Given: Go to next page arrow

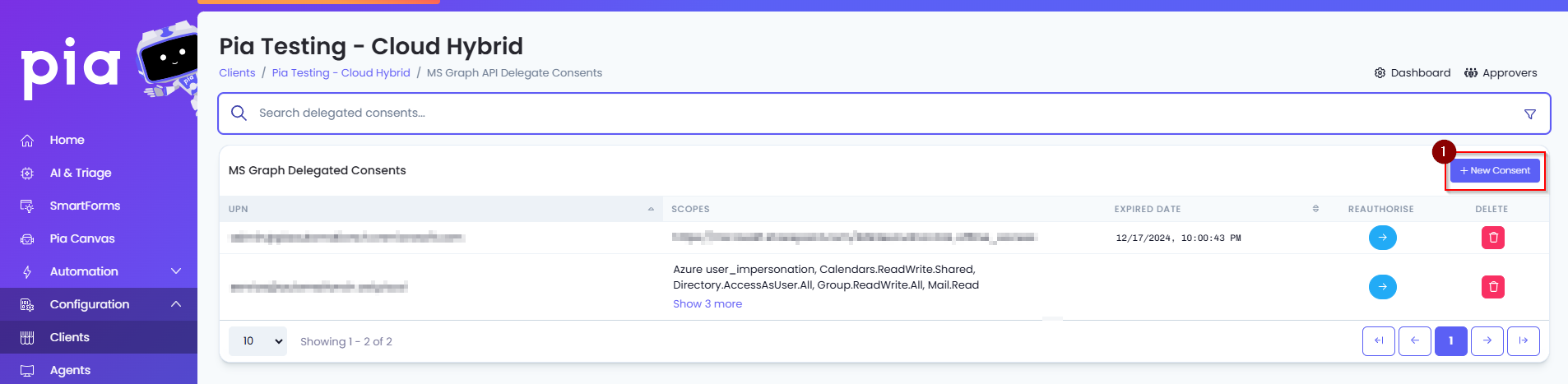Looking at the screenshot, I should pos(1487,340).
